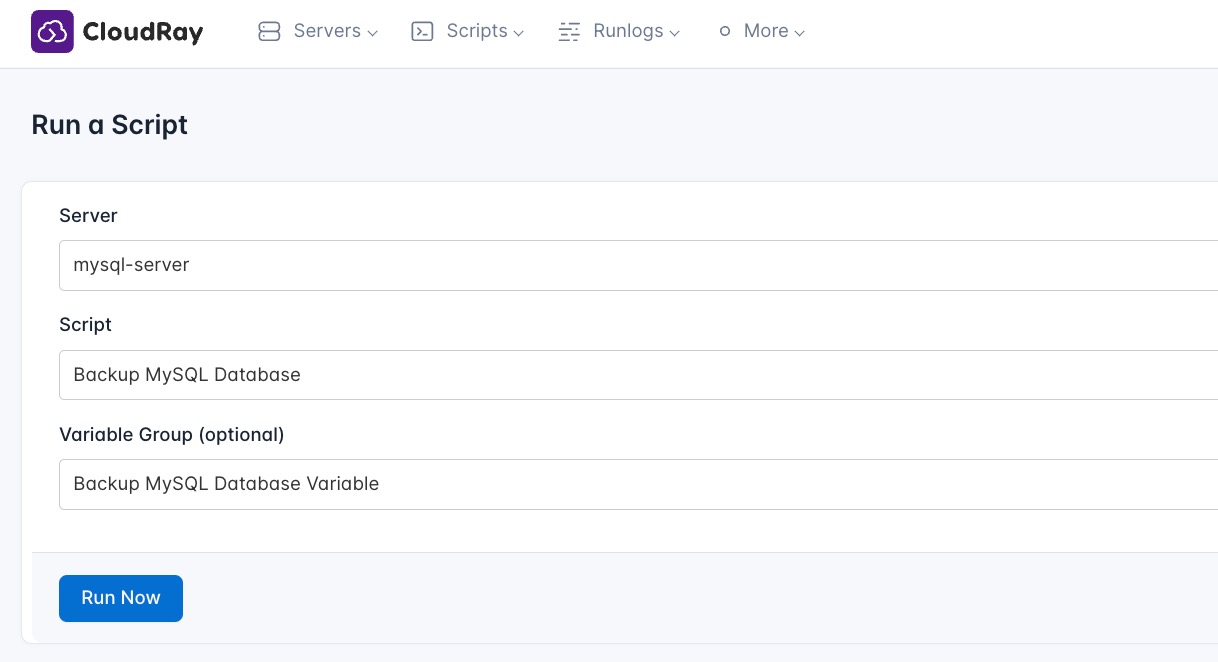Open the Servers navigation menu

pyautogui.click(x=327, y=31)
